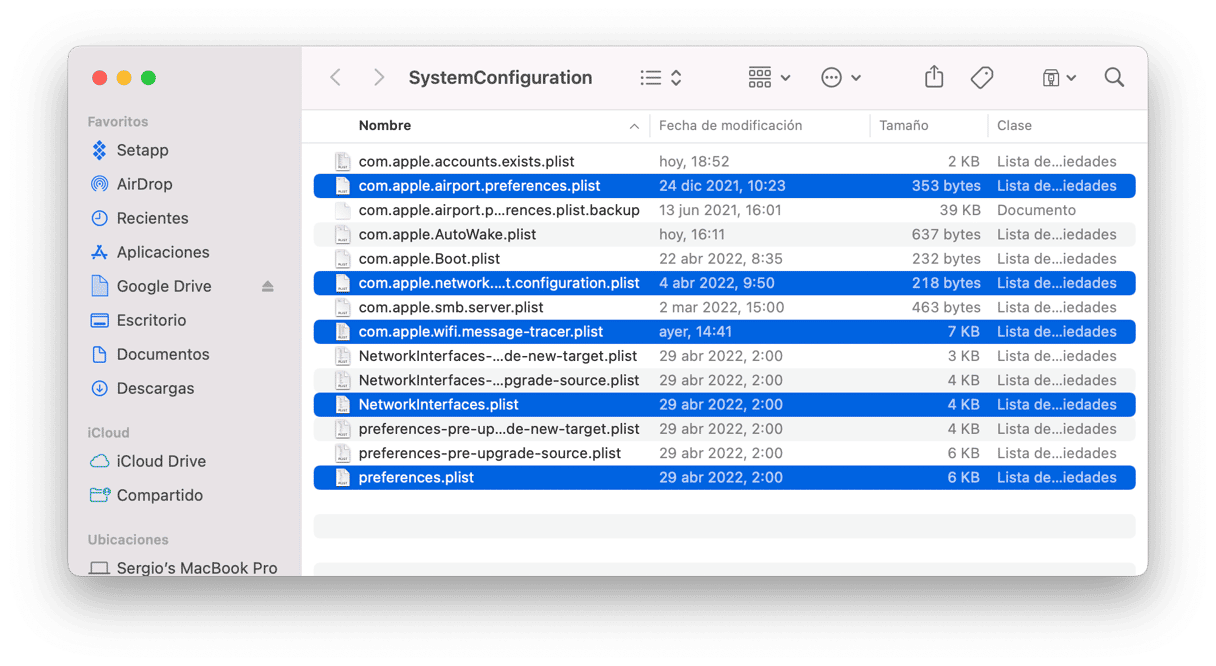Go to Descargas folder in sidebar
Image resolution: width=1216 pixels, height=666 pixels.
[155, 388]
